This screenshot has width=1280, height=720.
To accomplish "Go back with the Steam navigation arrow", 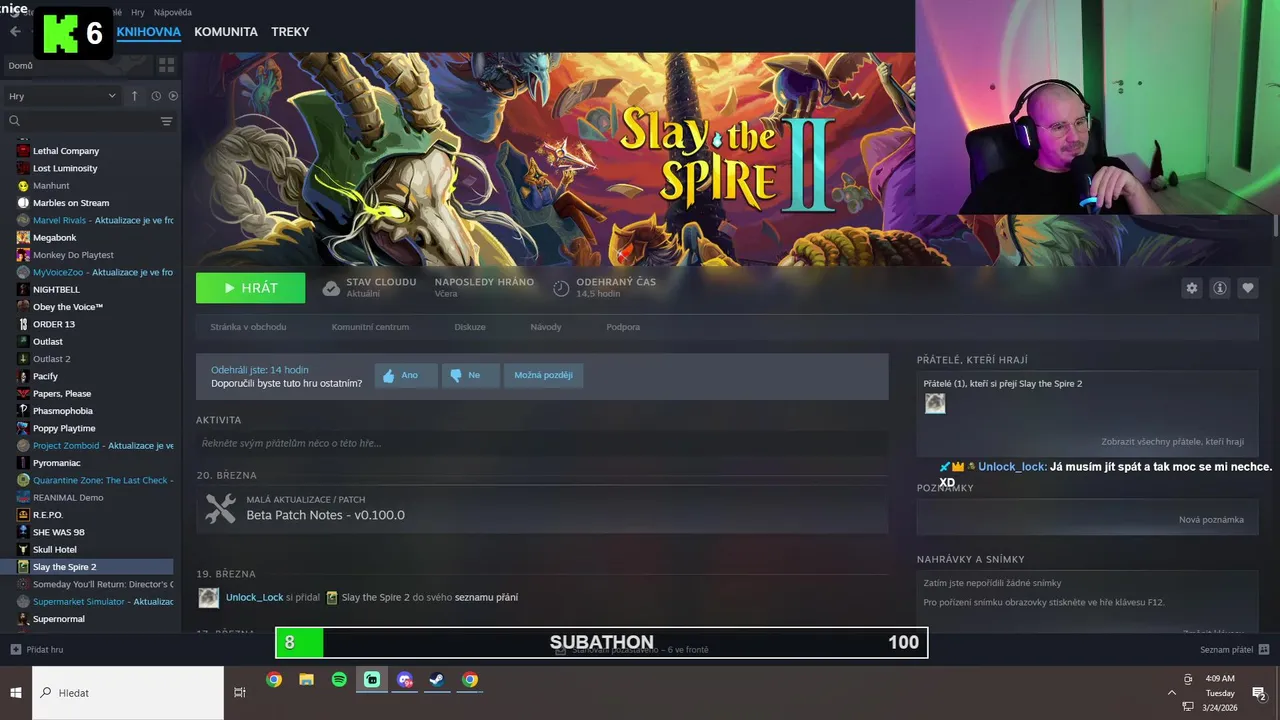I will tap(15, 32).
